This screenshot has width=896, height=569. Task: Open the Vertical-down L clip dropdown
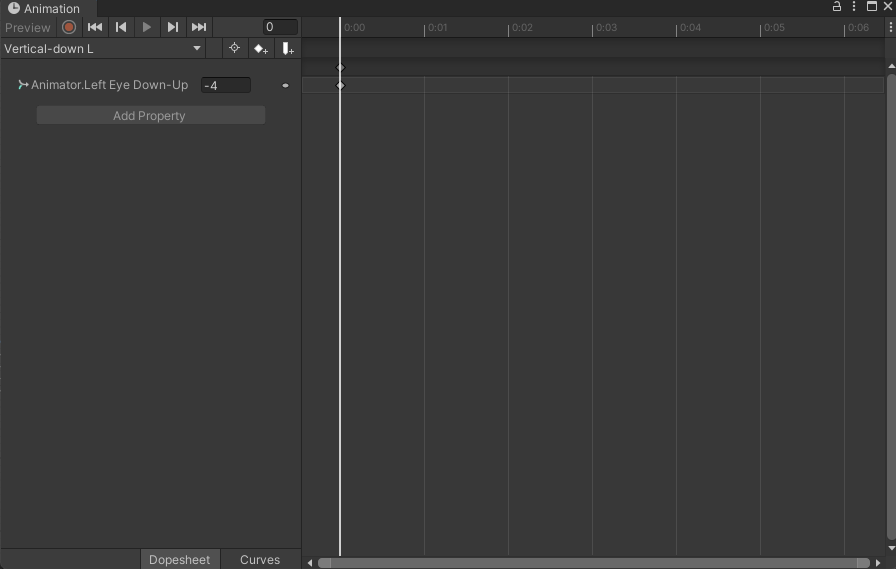[103, 49]
